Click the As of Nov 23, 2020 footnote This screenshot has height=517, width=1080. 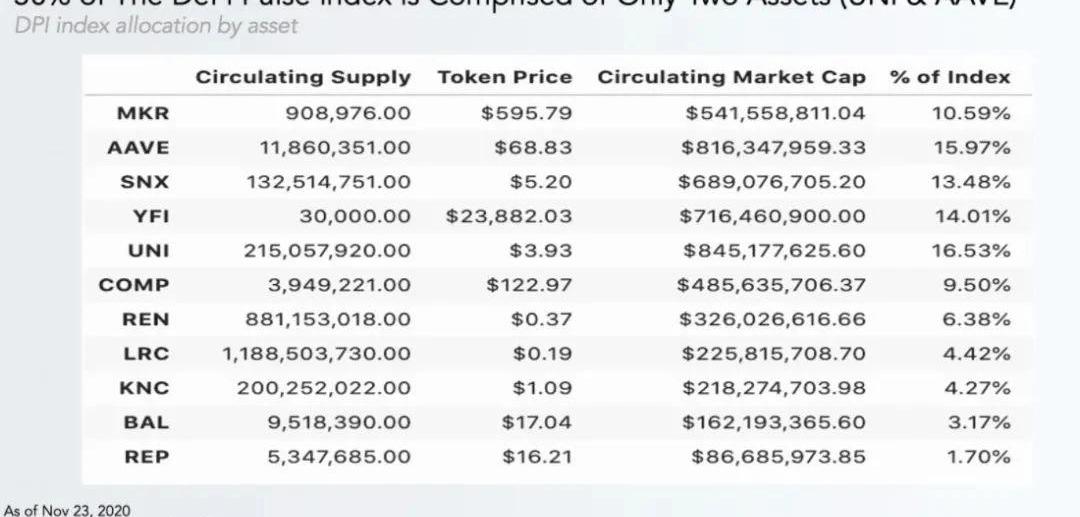click(67, 509)
